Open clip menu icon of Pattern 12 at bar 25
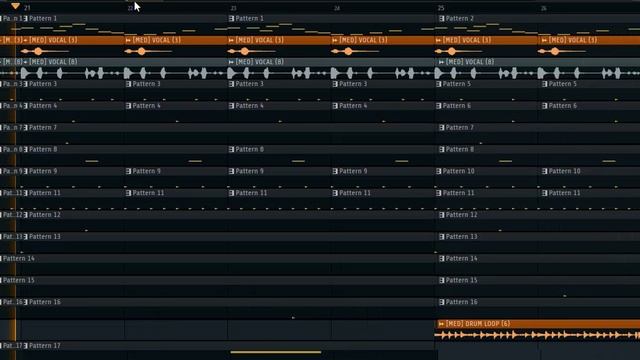Image resolution: width=640 pixels, height=360 pixels. [x=441, y=215]
